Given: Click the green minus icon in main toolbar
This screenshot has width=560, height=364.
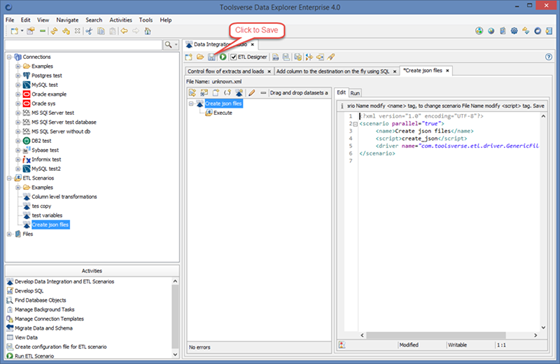Looking at the screenshot, I should 42,31.
